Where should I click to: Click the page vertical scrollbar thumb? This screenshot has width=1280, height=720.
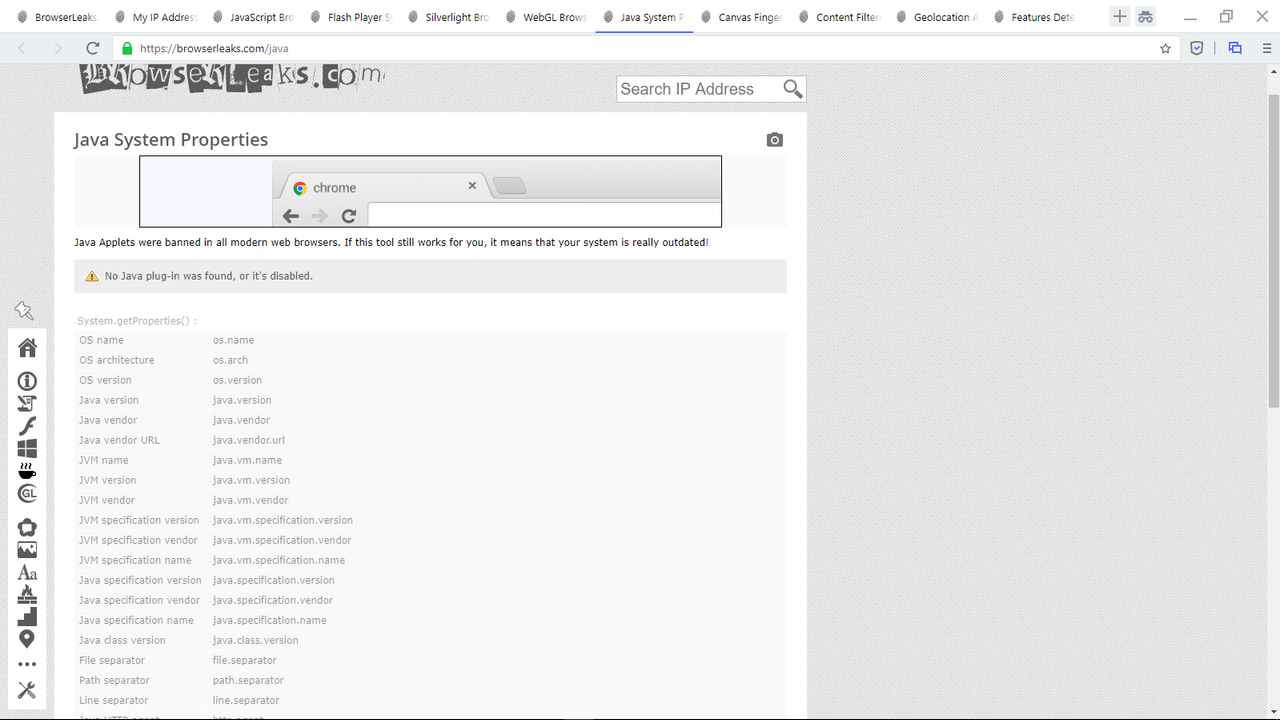tap(1273, 250)
